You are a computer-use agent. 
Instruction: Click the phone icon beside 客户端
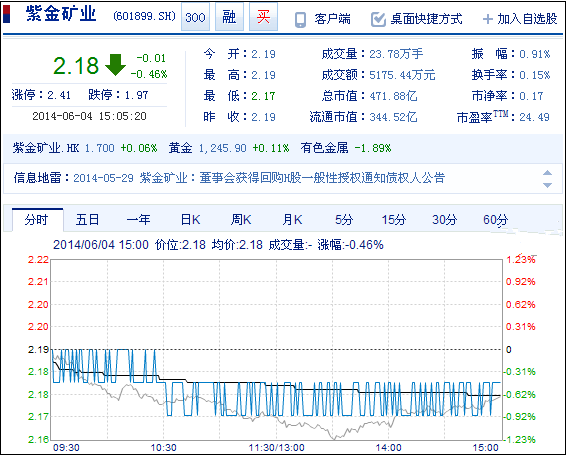pos(300,20)
